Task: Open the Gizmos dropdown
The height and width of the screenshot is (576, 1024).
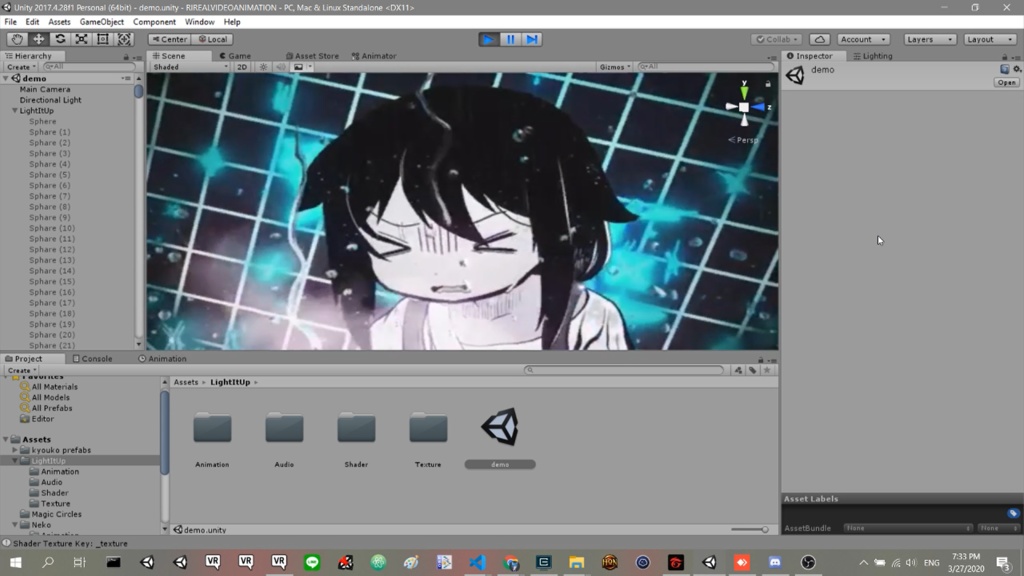Action: (x=615, y=67)
